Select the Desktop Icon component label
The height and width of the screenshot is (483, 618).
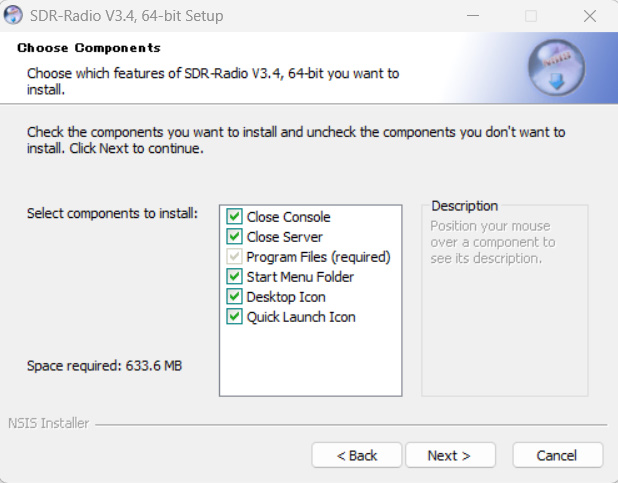click(286, 297)
